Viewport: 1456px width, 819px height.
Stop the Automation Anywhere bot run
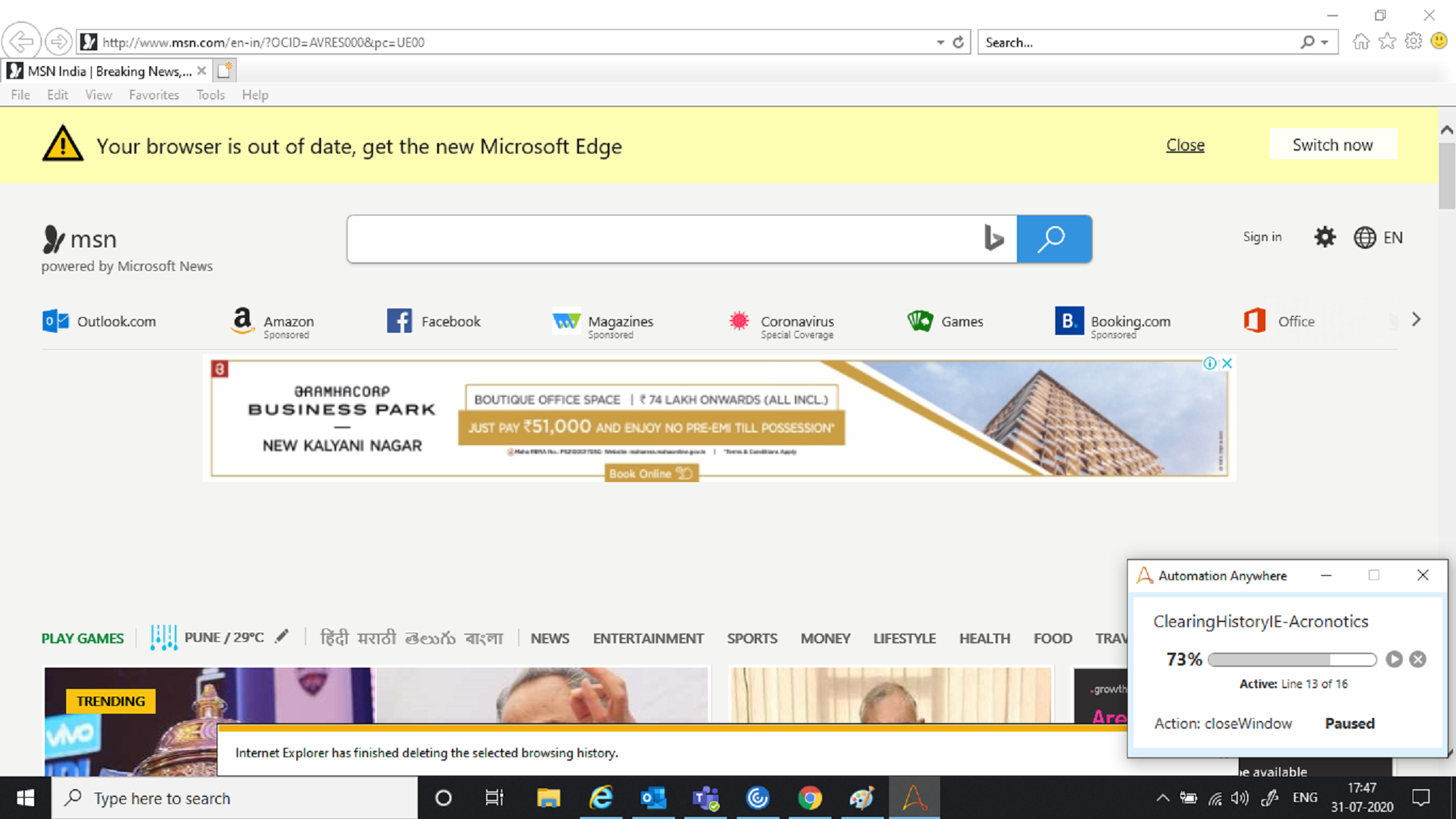pos(1418,659)
